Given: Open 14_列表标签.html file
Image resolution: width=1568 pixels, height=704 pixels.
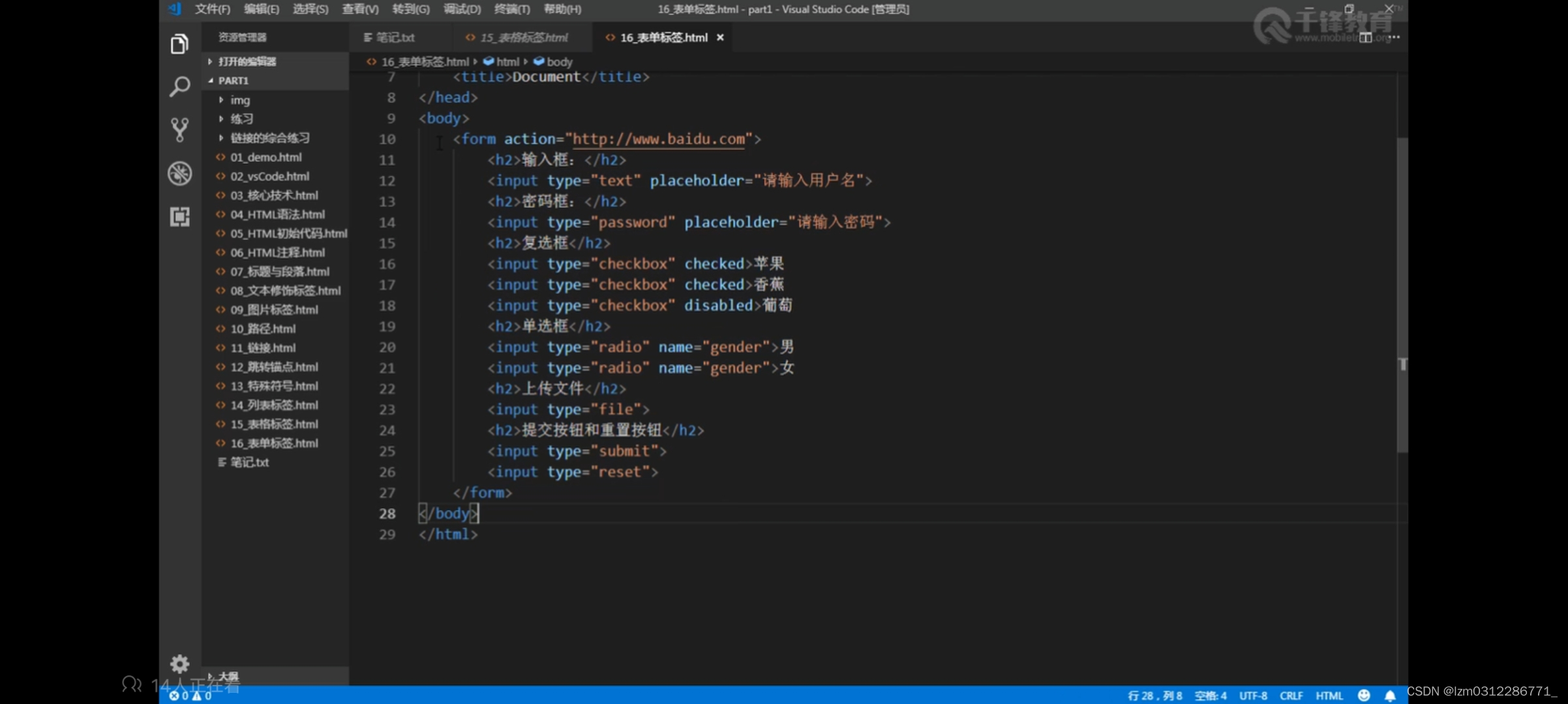Looking at the screenshot, I should pyautogui.click(x=274, y=405).
